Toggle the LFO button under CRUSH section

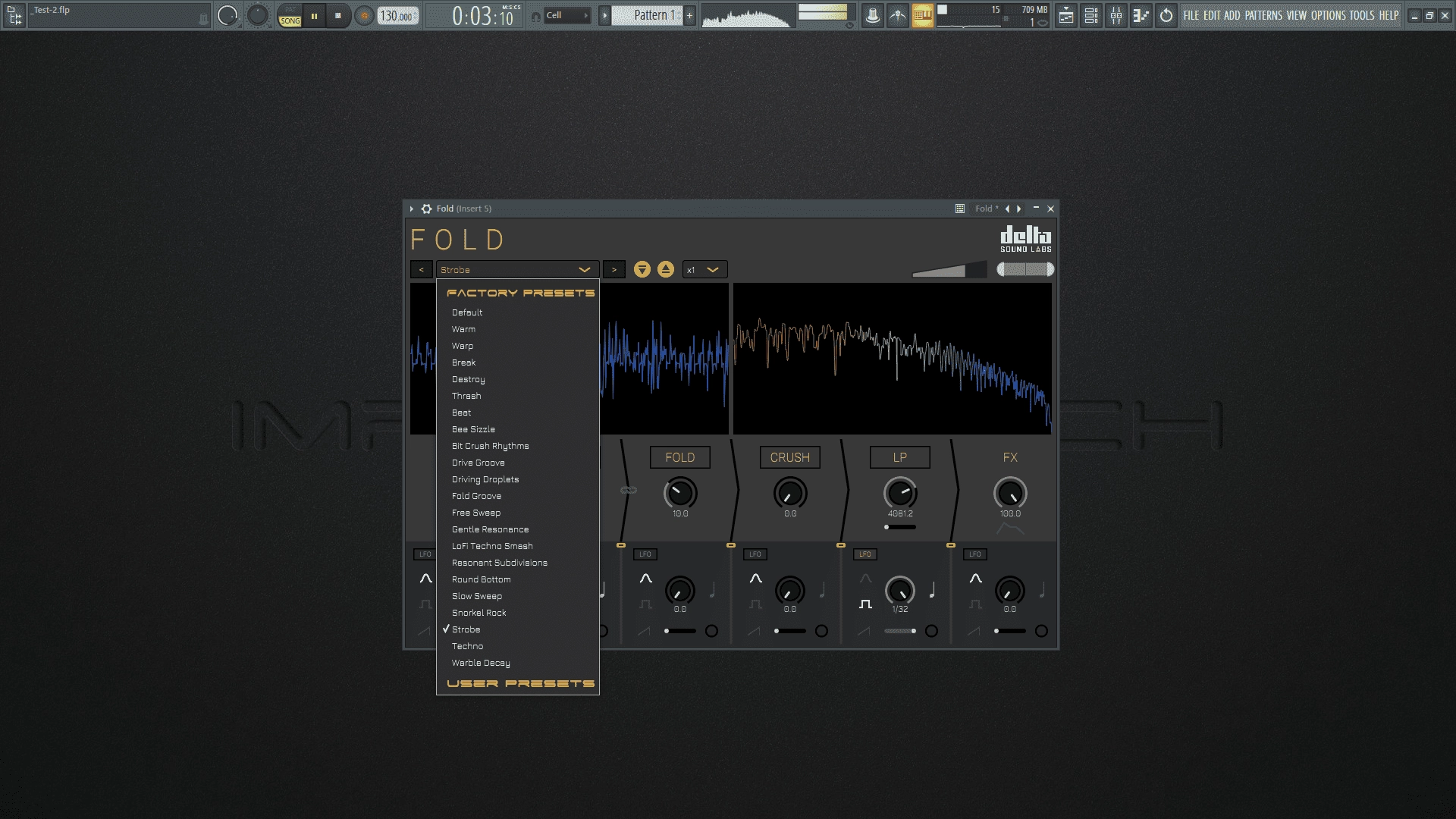[755, 554]
